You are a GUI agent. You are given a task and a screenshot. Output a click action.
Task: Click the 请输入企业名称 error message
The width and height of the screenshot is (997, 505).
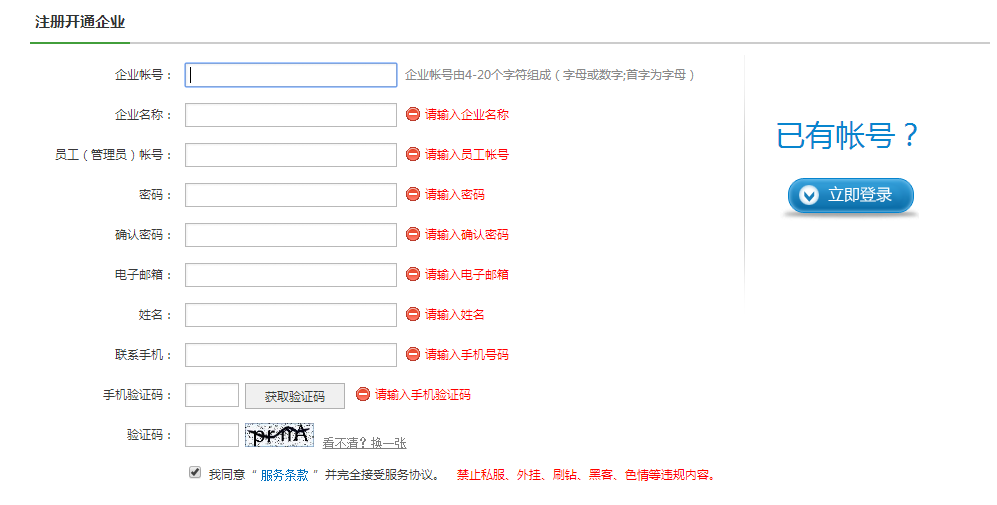coord(467,115)
